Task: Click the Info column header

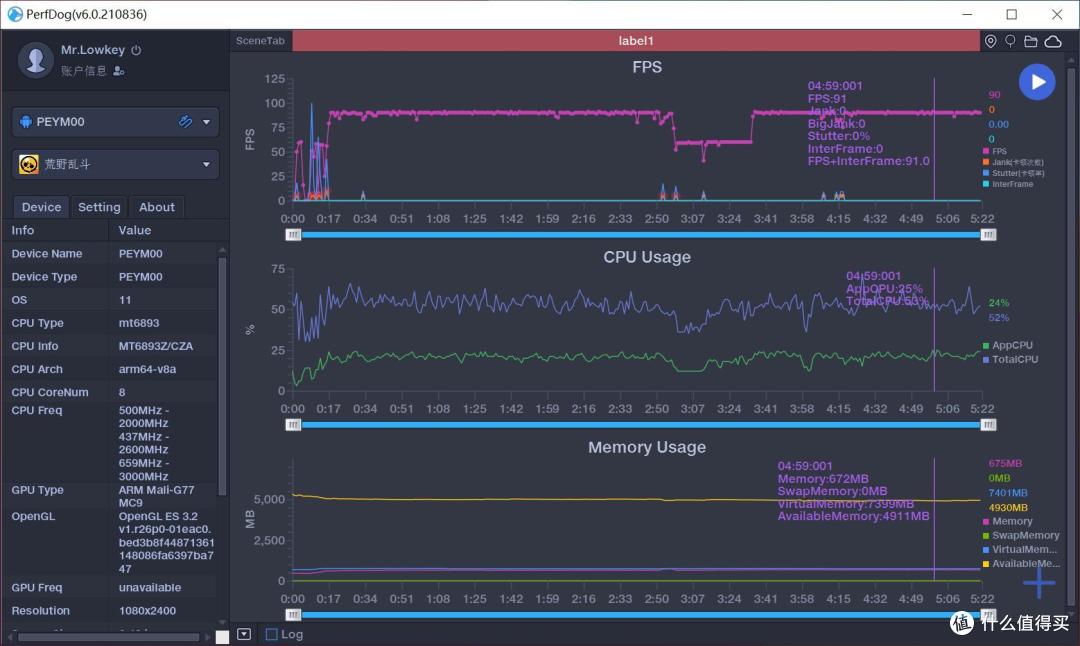Action: (x=23, y=230)
